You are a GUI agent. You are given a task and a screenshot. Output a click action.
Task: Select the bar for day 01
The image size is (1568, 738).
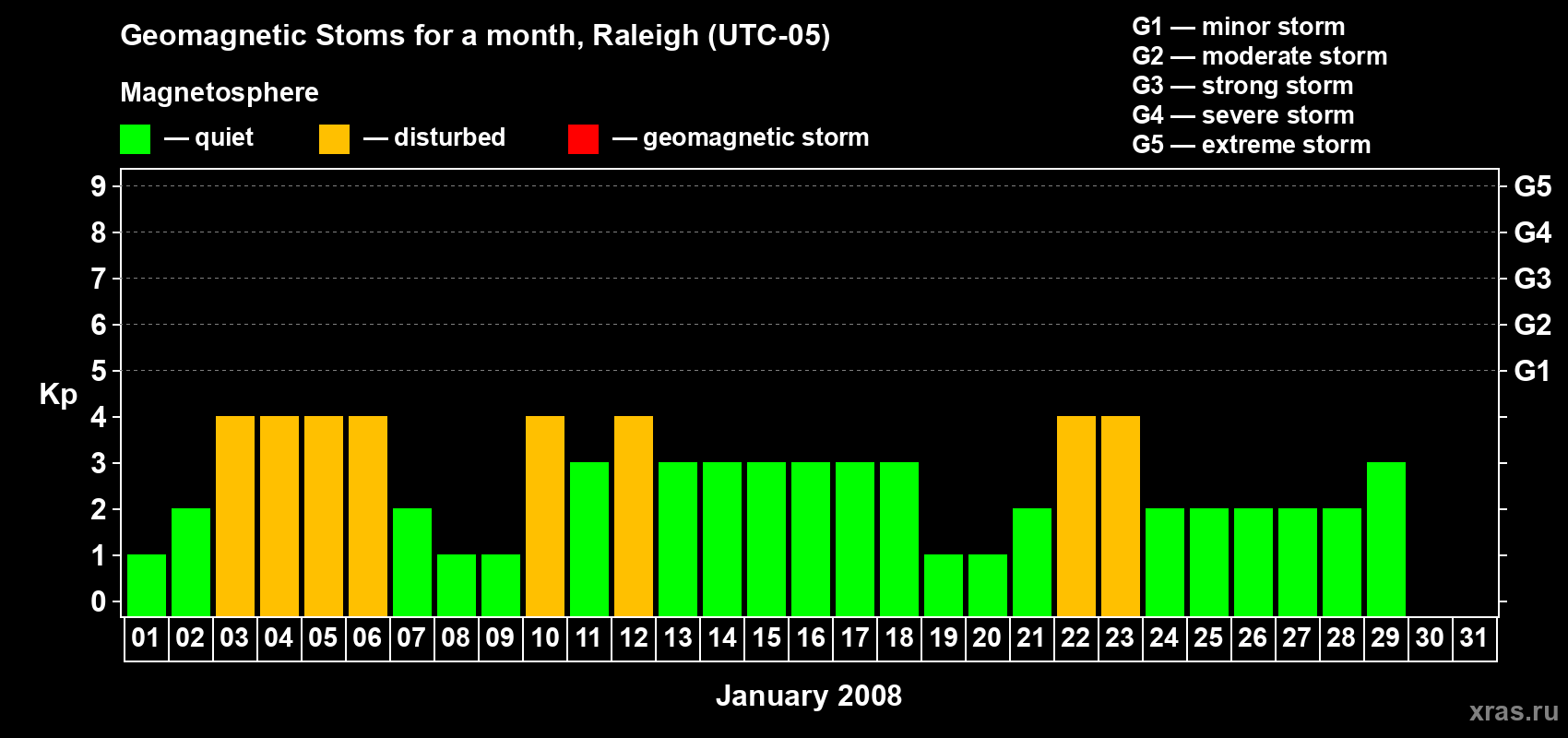click(147, 585)
